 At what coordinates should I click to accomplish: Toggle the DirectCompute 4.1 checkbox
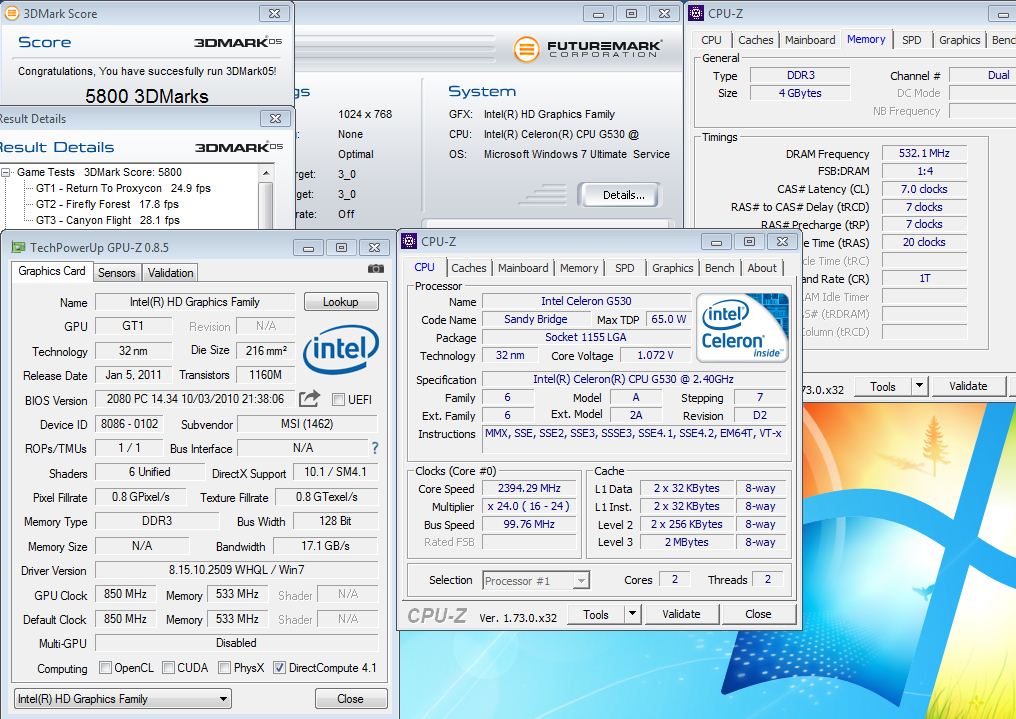[279, 667]
